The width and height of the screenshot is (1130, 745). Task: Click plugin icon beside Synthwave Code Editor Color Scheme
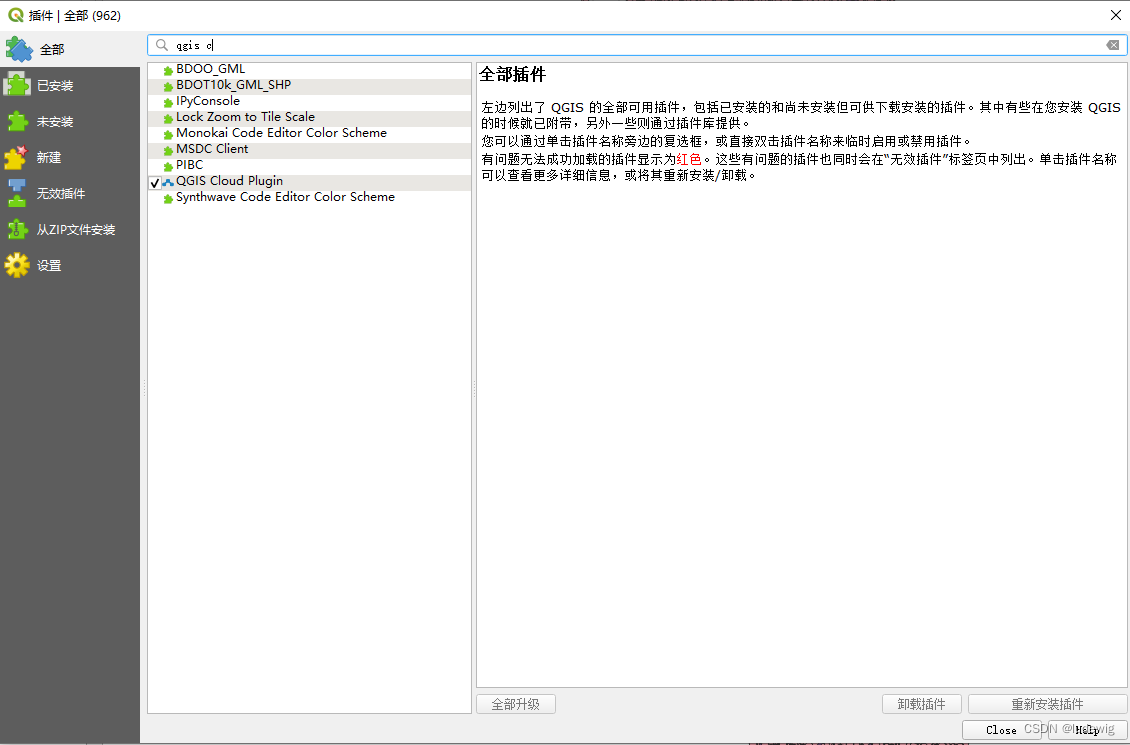pos(168,198)
